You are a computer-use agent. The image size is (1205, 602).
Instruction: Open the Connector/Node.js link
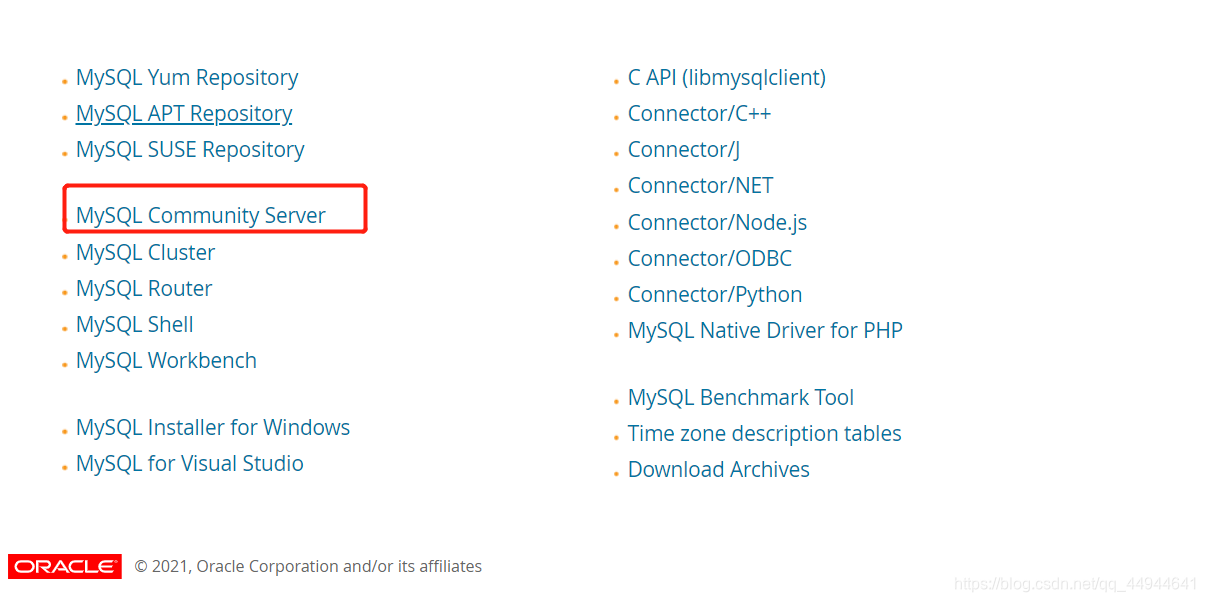click(717, 223)
